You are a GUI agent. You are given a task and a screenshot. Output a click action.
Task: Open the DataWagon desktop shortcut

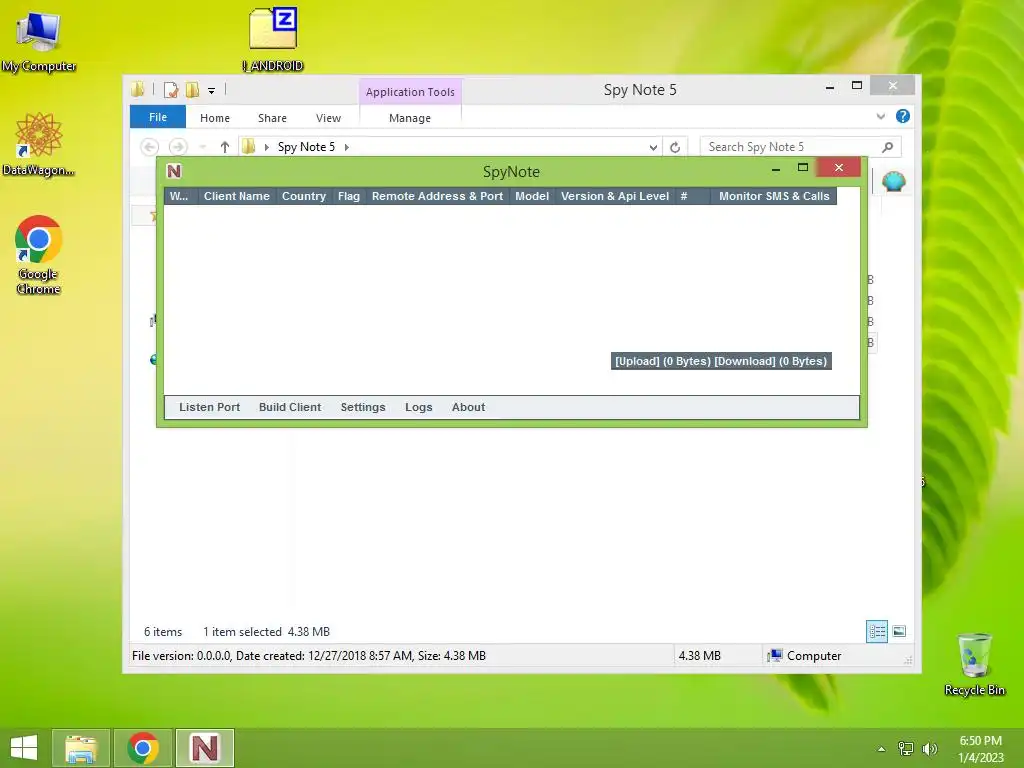pos(39,144)
